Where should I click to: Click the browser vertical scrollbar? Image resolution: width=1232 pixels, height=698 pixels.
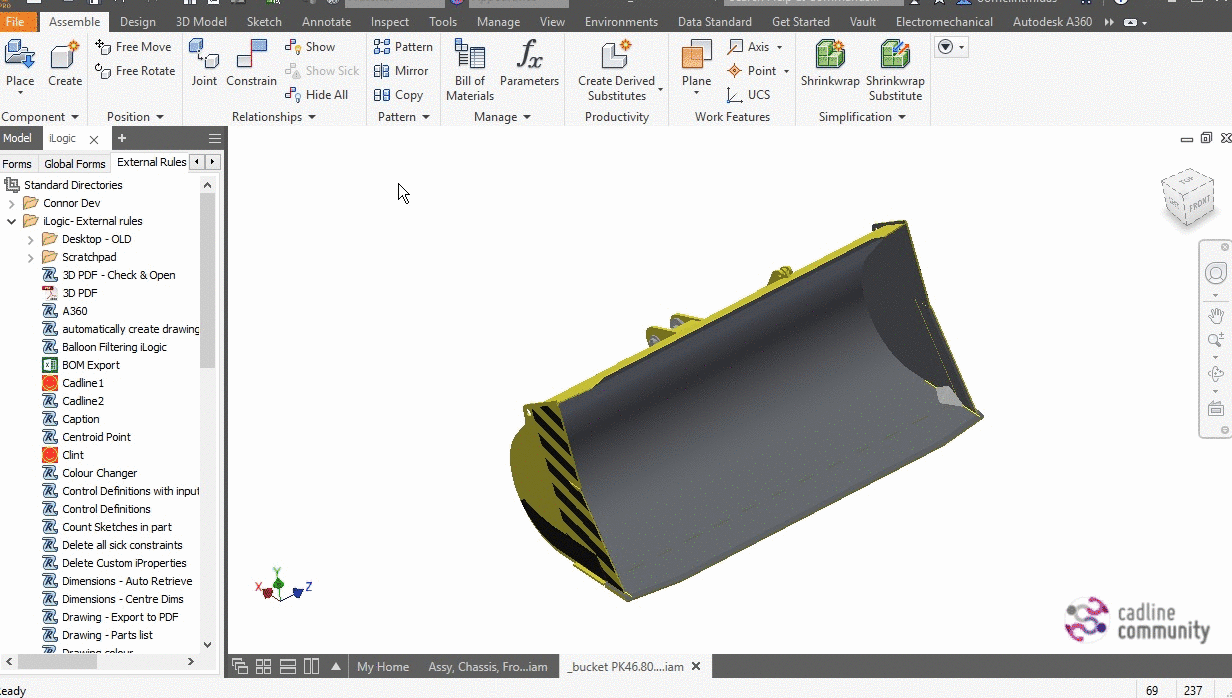(208, 280)
